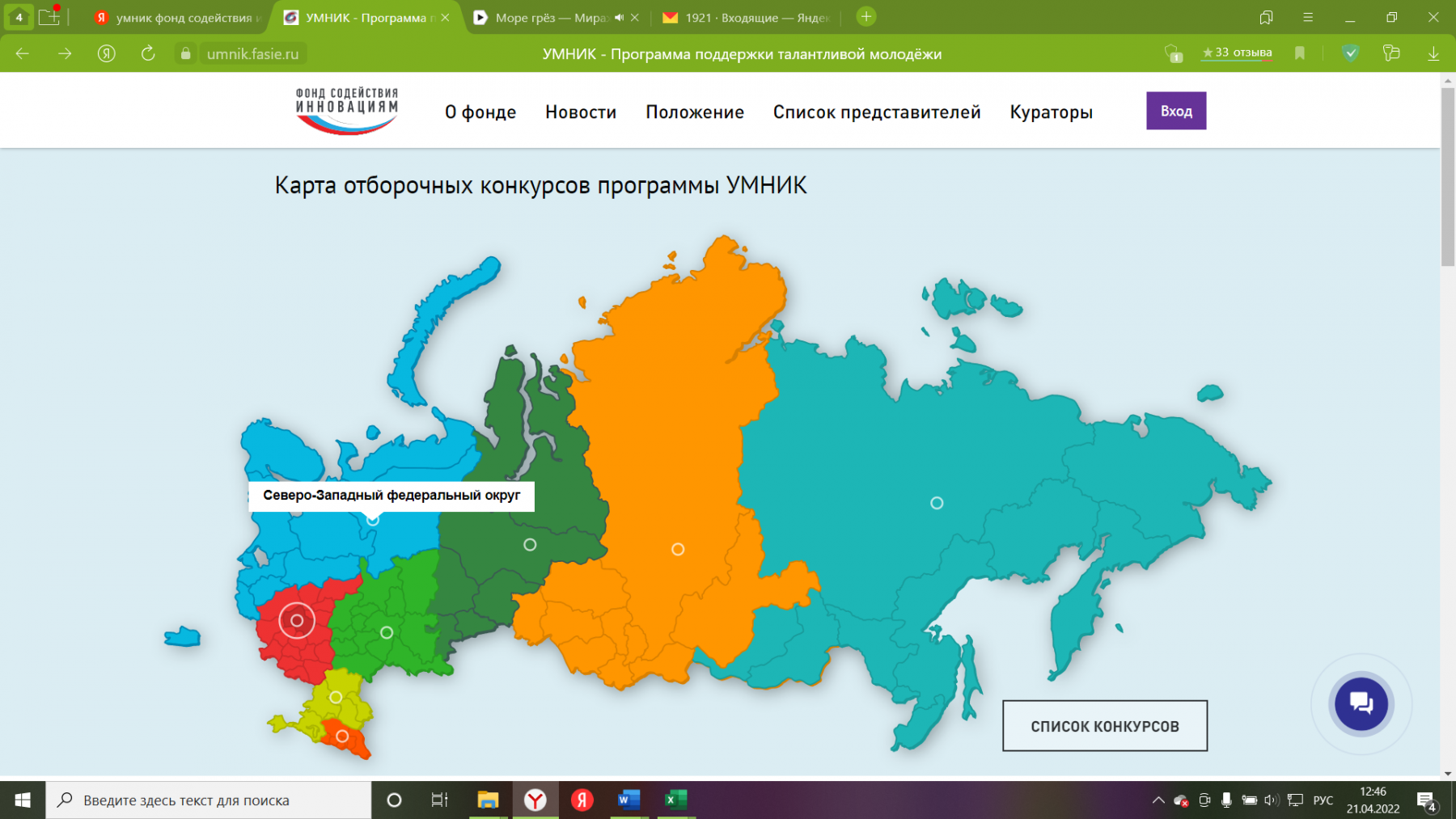
Task: Open Yandex Browser Y icon on taskbar
Action: click(535, 800)
